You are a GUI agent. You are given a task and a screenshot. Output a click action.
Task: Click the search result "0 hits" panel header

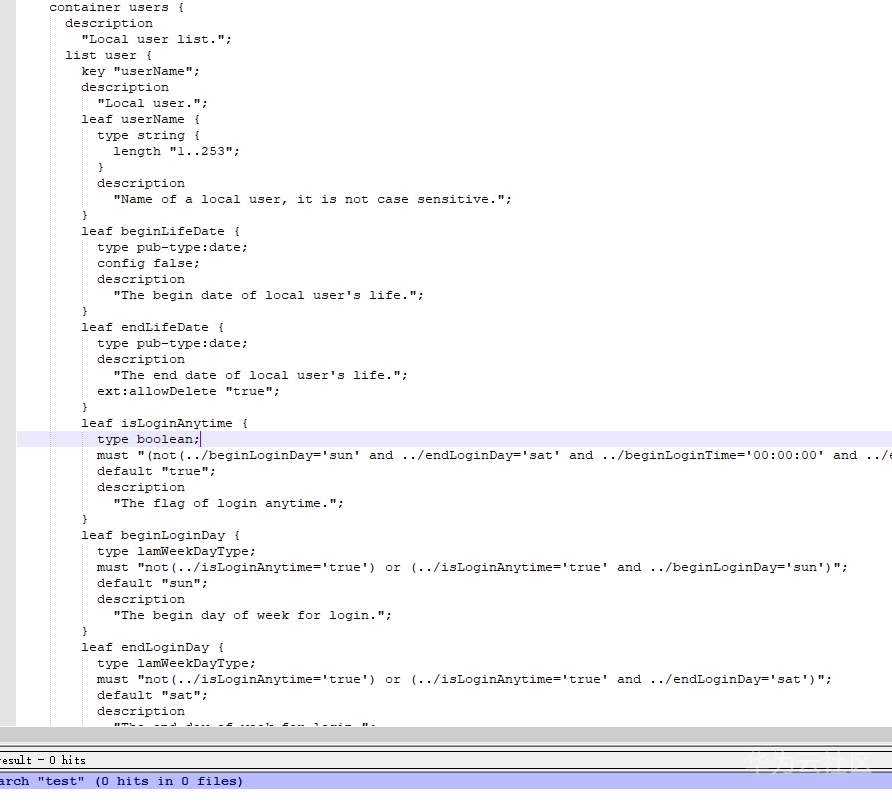[x=446, y=760]
